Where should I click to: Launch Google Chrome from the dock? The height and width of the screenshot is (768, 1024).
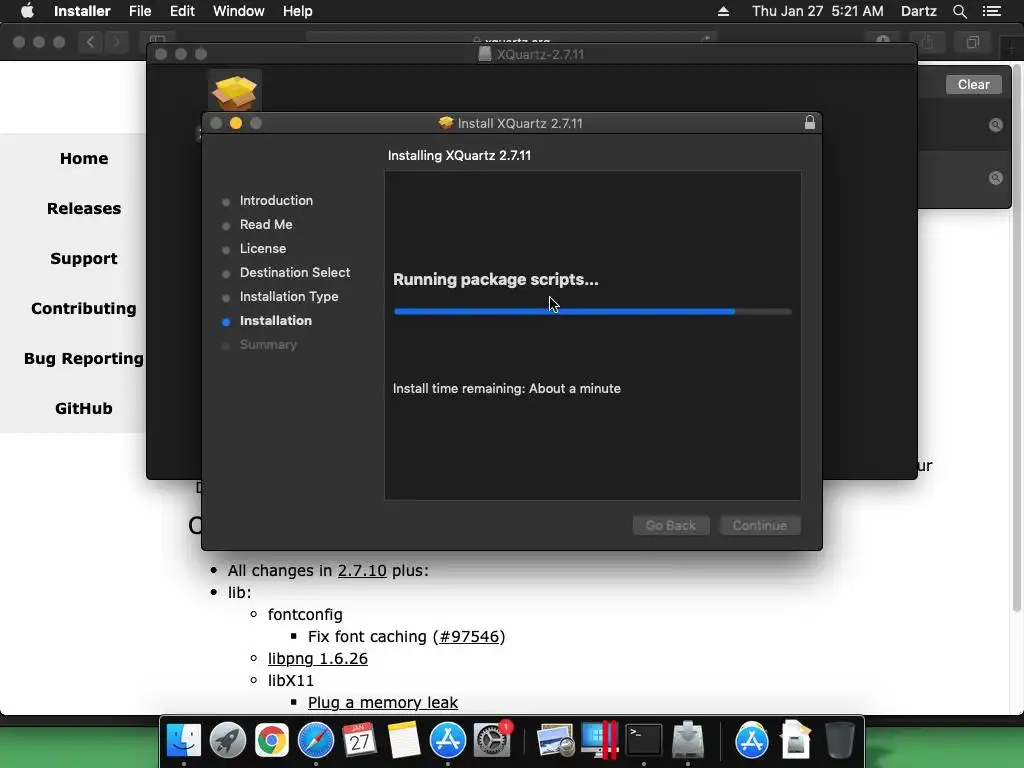click(272, 740)
